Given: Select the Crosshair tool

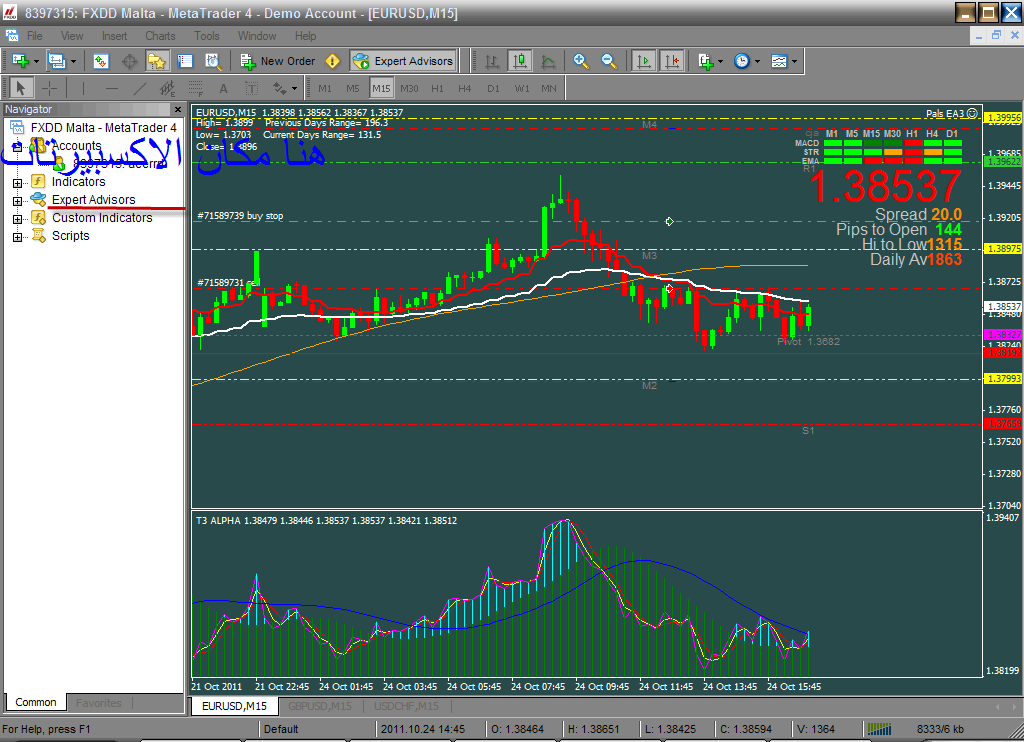Looking at the screenshot, I should (x=49, y=88).
